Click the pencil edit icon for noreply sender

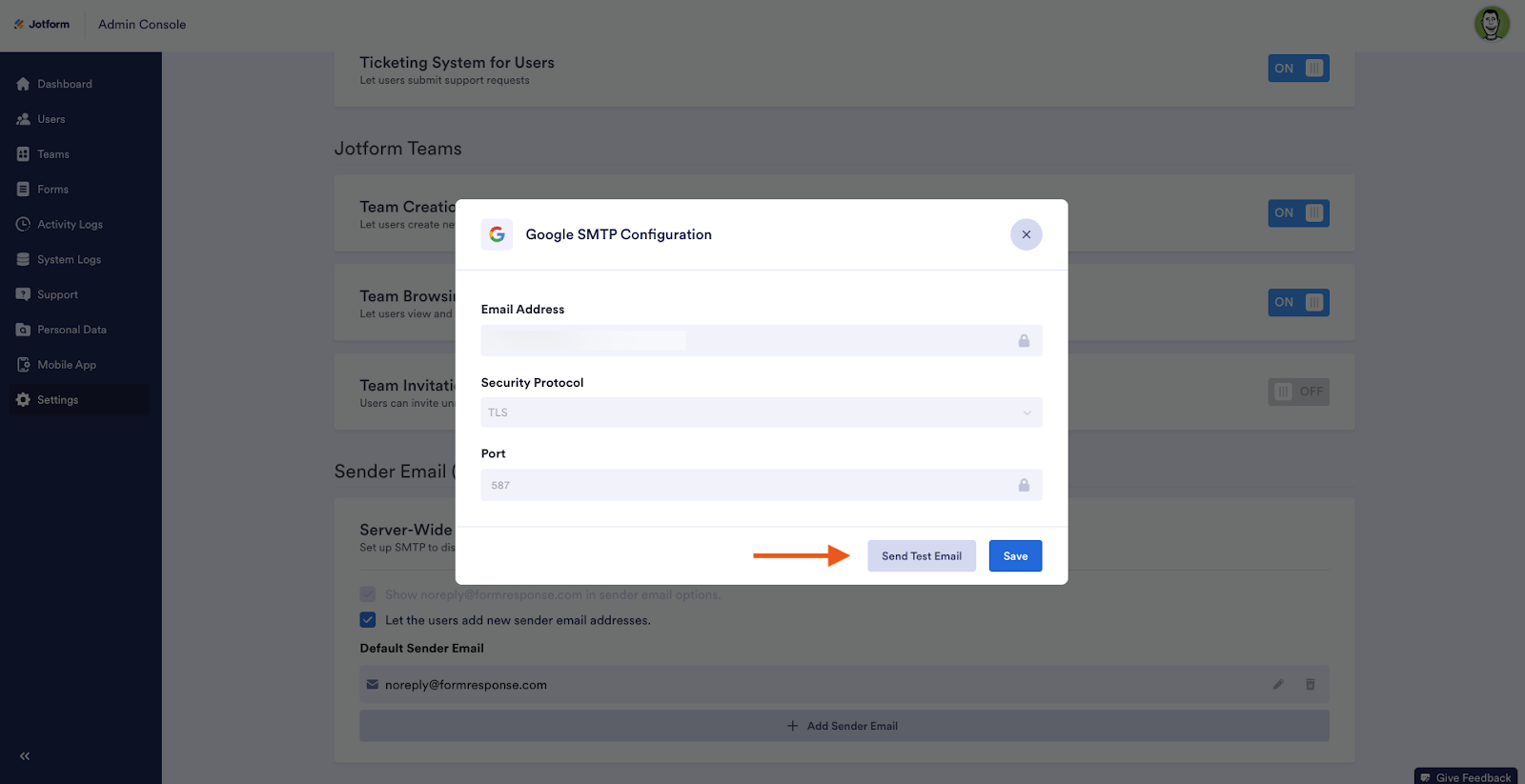(1278, 684)
